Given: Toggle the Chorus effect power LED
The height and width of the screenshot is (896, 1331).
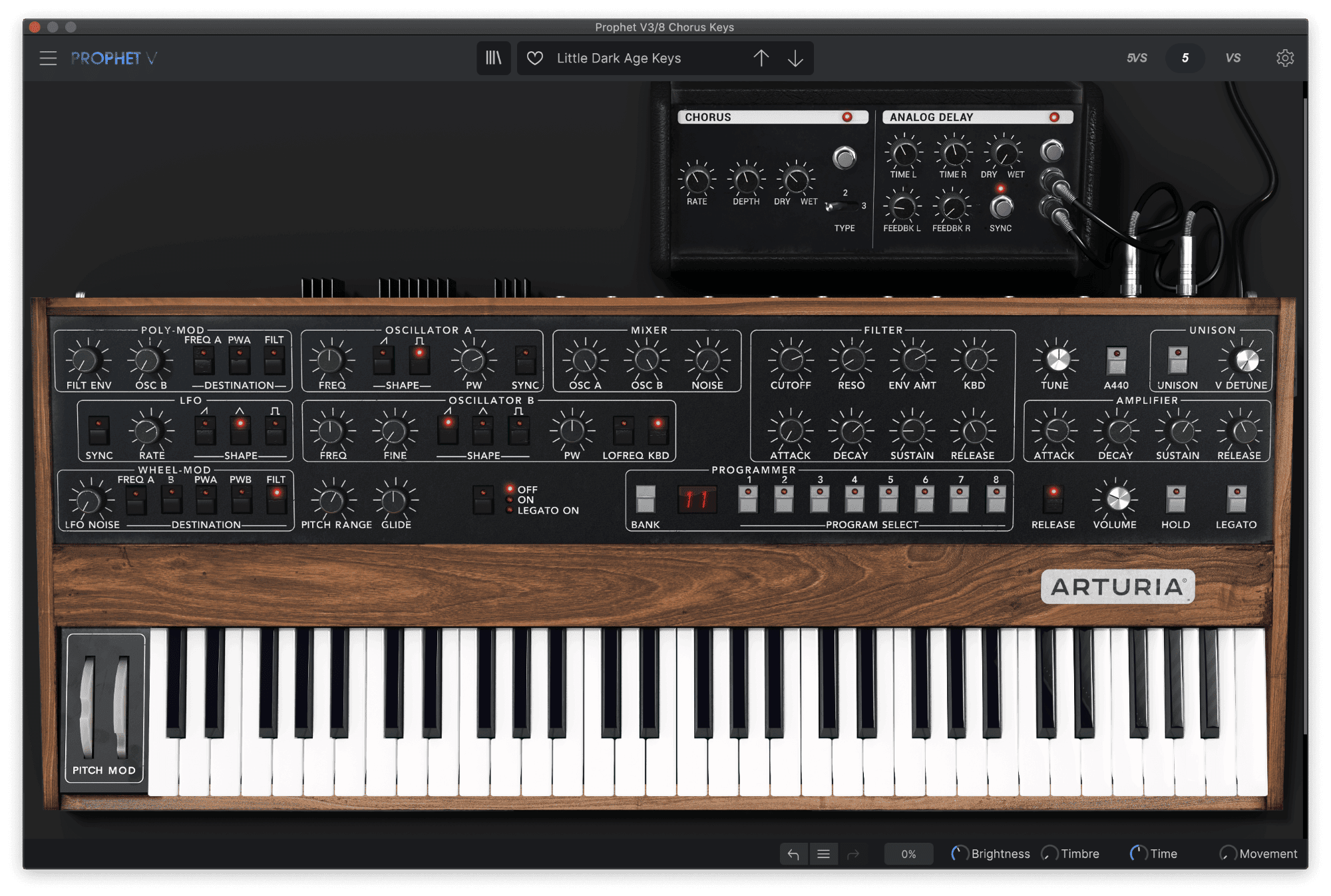Looking at the screenshot, I should point(847,117).
